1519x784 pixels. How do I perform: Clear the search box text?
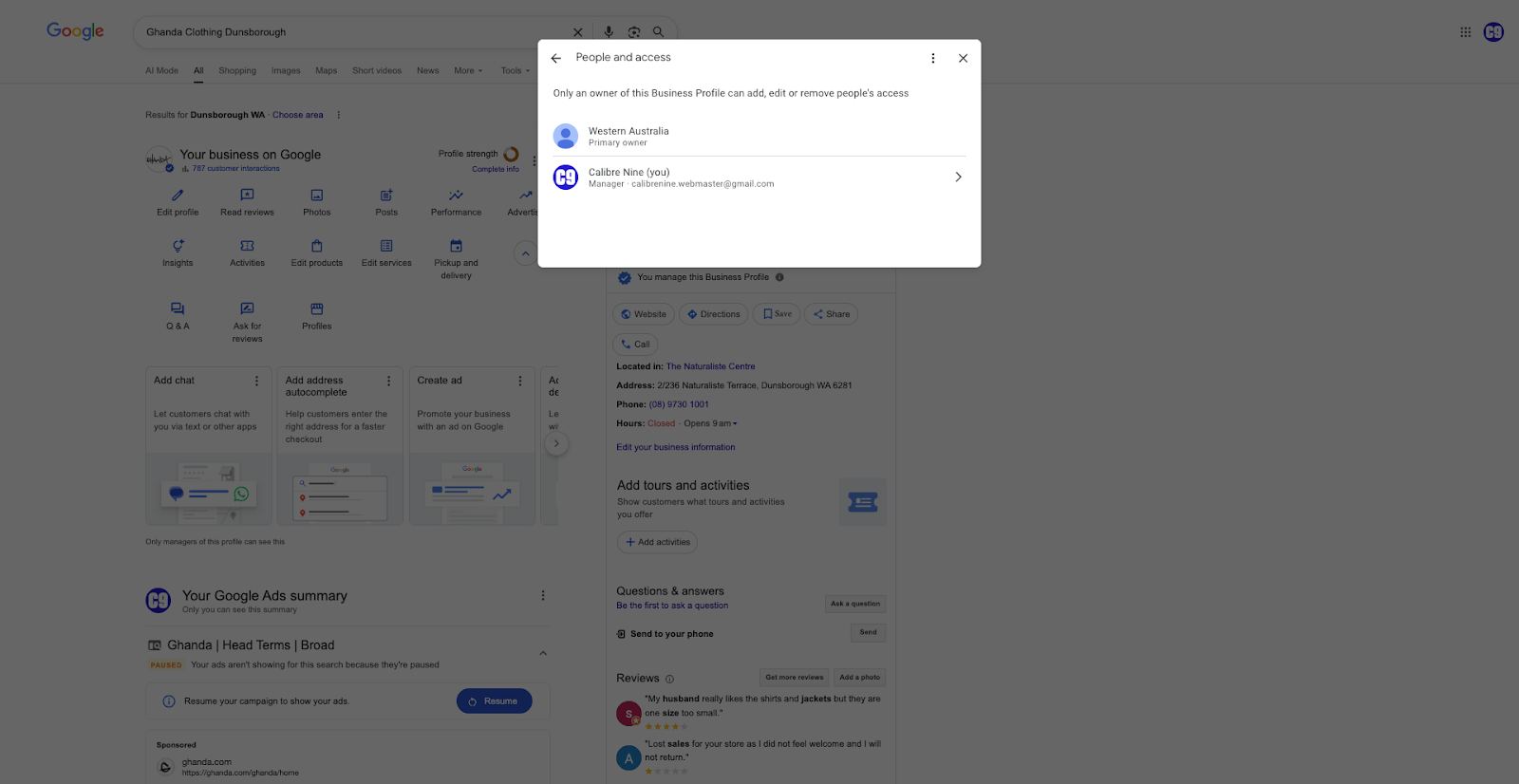click(x=577, y=32)
